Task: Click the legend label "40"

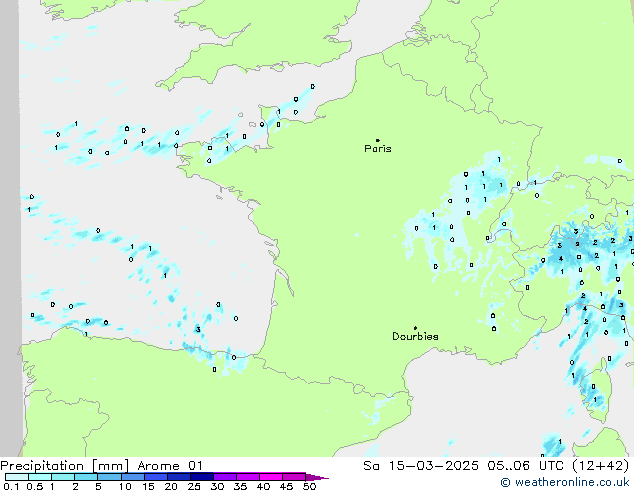Action: pos(263,486)
